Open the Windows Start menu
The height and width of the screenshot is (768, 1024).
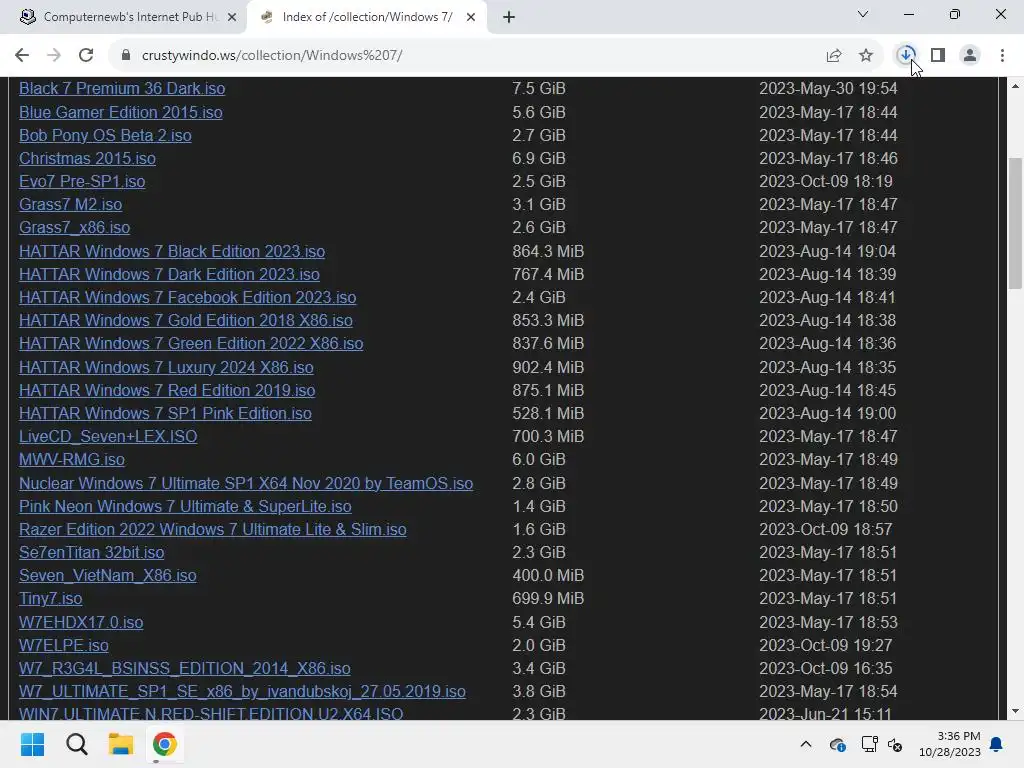pyautogui.click(x=32, y=744)
